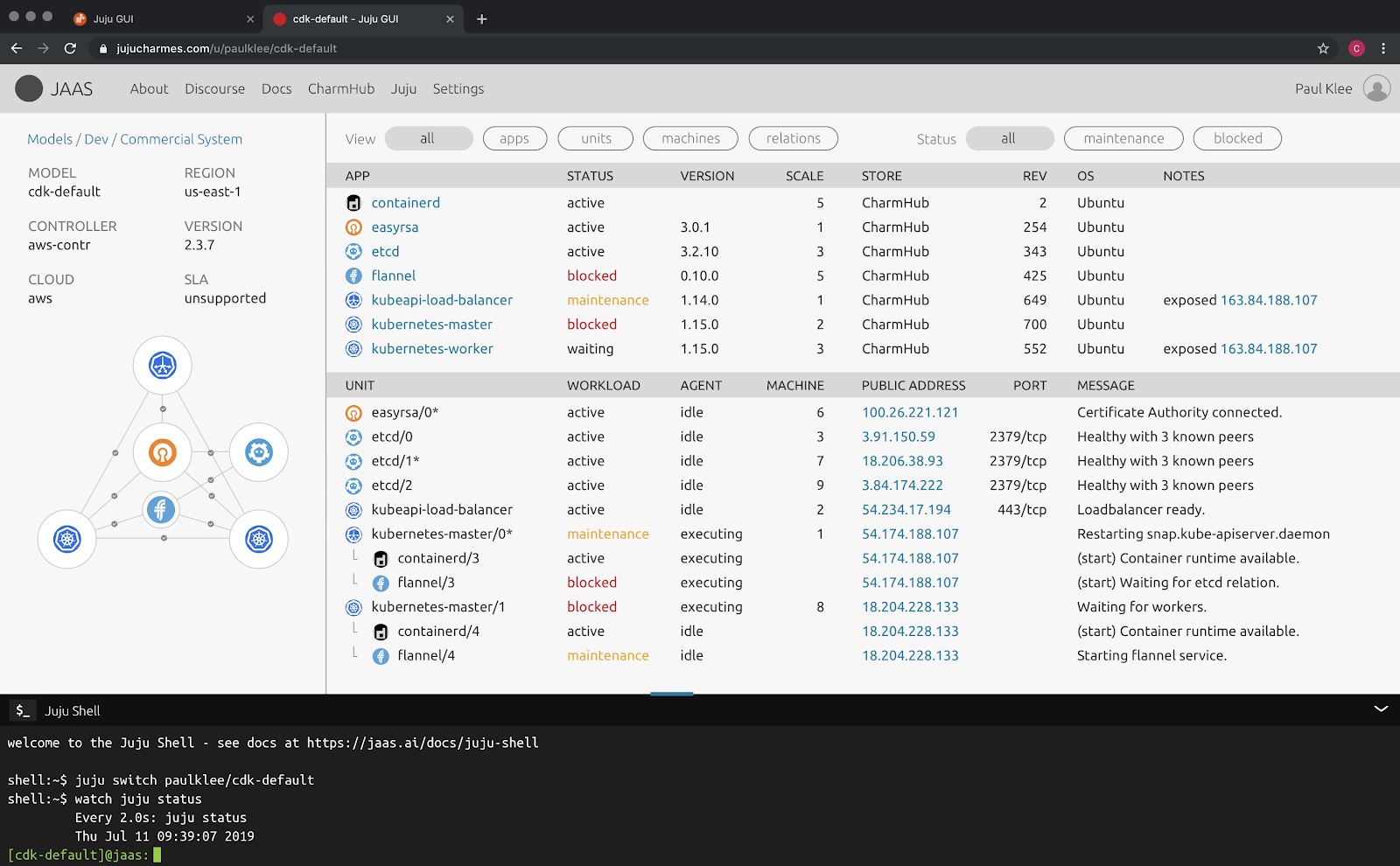The height and width of the screenshot is (866, 1400).
Task: Open the CharmHub navigation item
Action: (341, 88)
